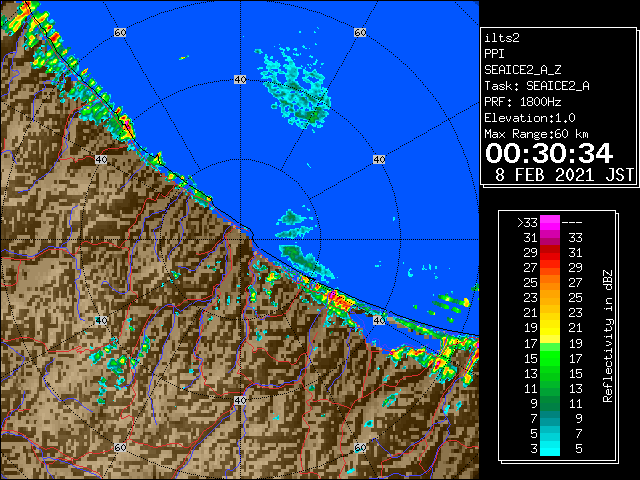
Task: Click the 5 in the 3–5 legend row
Action: pyautogui.click(x=579, y=449)
